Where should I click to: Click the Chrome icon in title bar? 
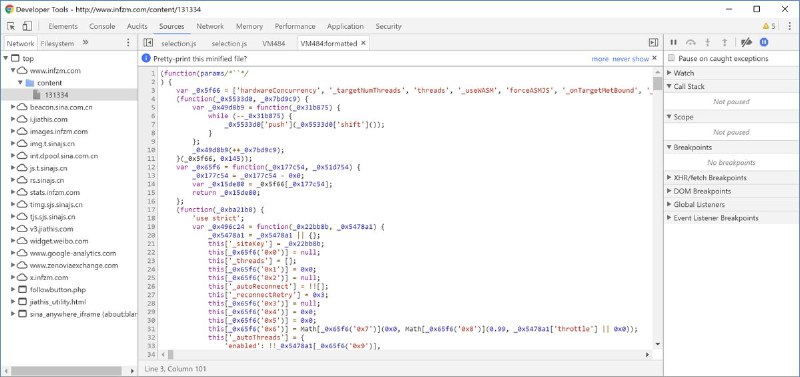pos(9,9)
